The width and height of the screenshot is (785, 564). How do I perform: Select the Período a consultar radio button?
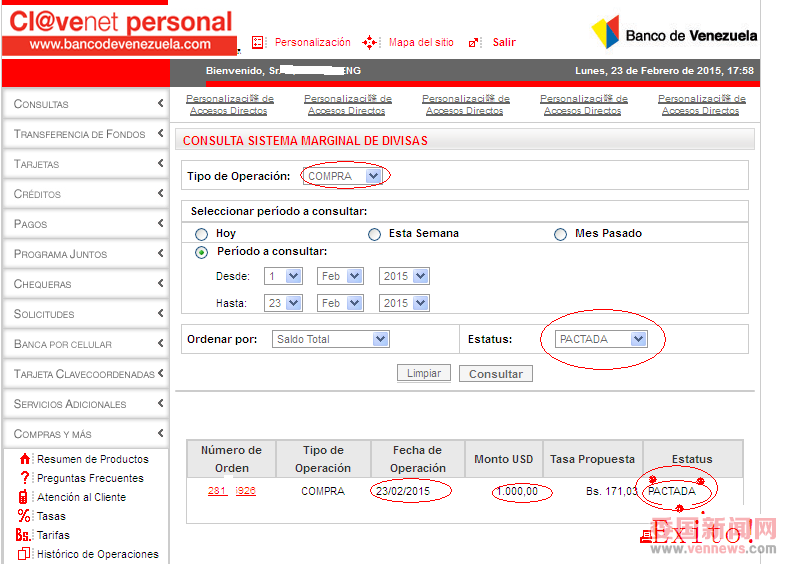(201, 252)
